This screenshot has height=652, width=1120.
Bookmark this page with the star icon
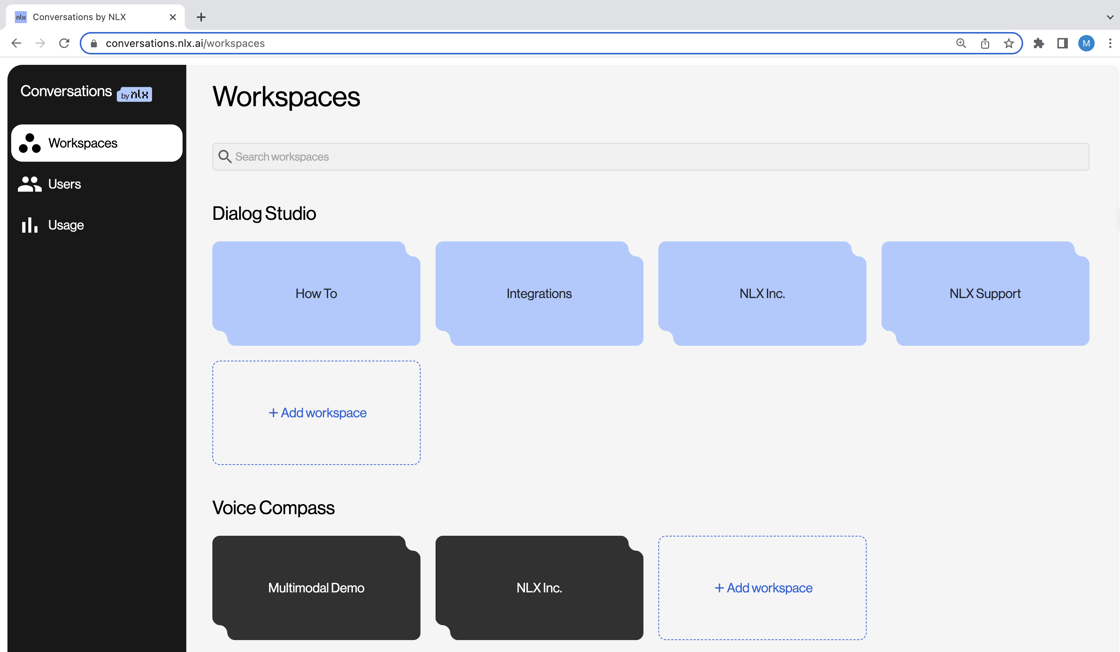tap(1009, 43)
